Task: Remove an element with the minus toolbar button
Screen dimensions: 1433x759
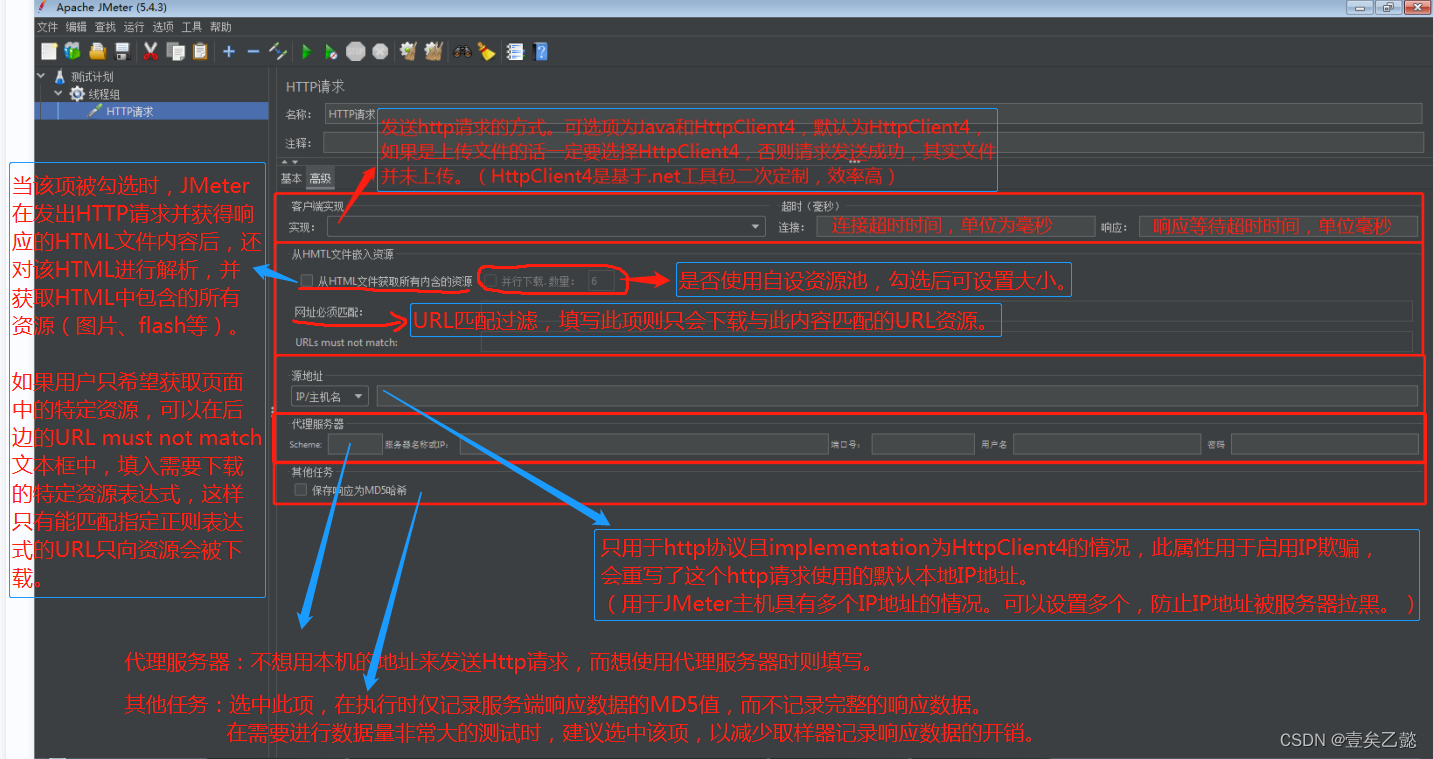Action: pos(252,51)
